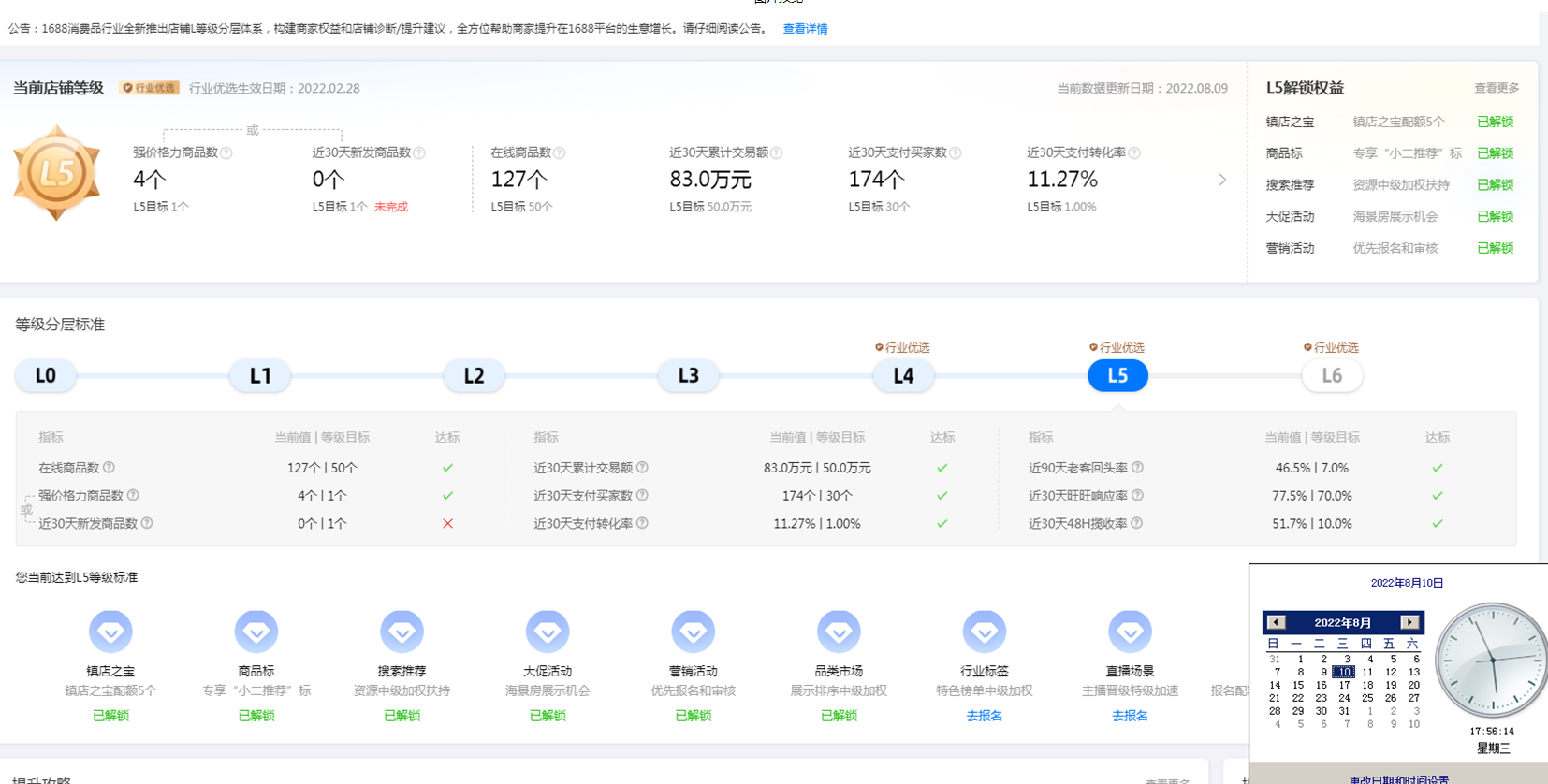The width and height of the screenshot is (1548, 784).
Task: Click the 镇店之宝 benefit diamond icon
Action: pyautogui.click(x=110, y=632)
